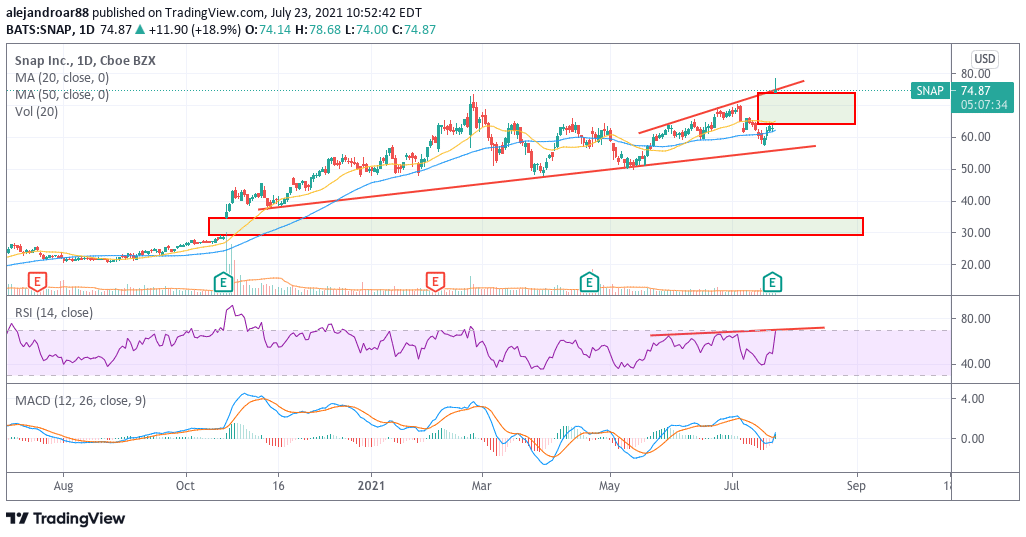Image resolution: width=1026 pixels, height=537 pixels.
Task: Click the green SNAP ticker label
Action: (x=929, y=90)
